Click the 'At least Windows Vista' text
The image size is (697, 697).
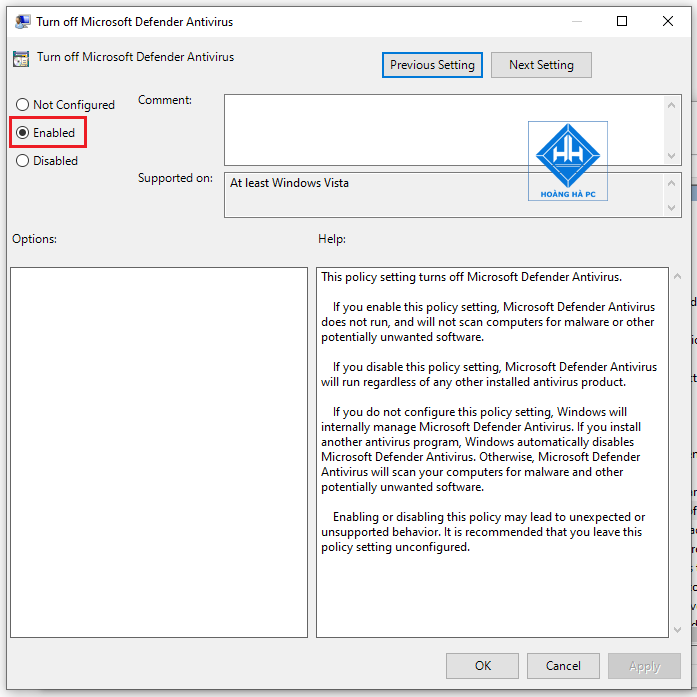coord(289,183)
